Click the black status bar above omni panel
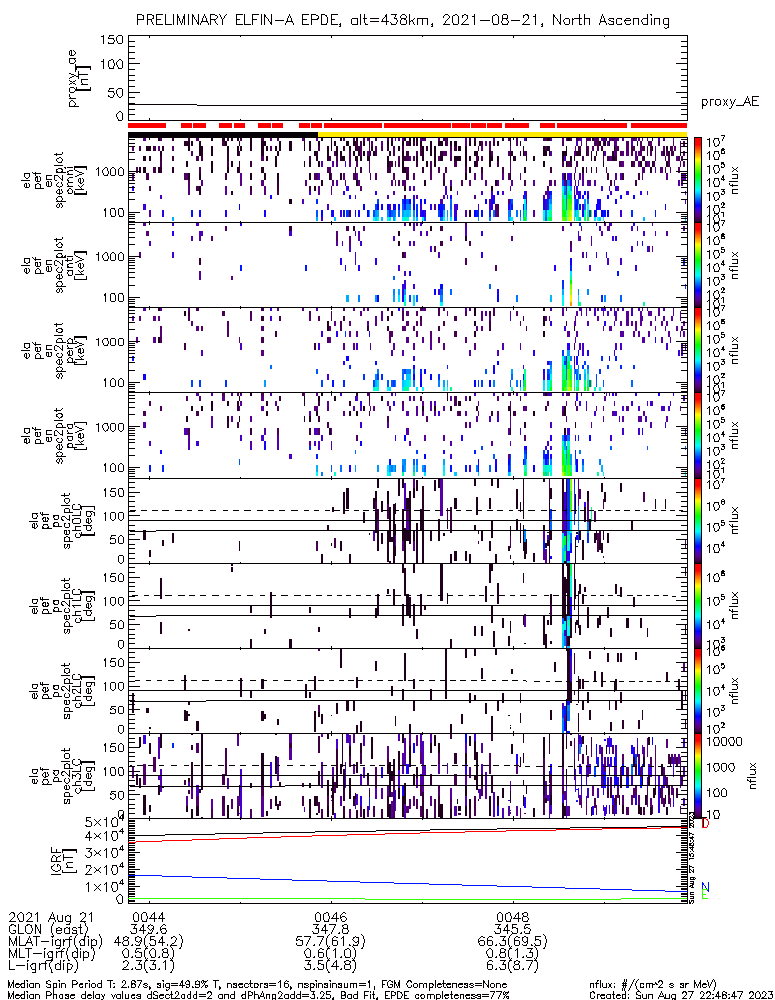 tap(223, 135)
